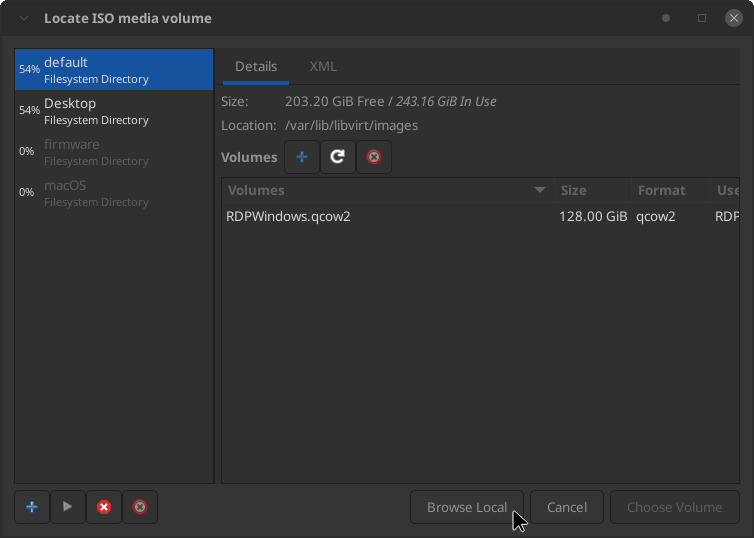
Task: Stop the selected storage pool
Action: pyautogui.click(x=104, y=507)
